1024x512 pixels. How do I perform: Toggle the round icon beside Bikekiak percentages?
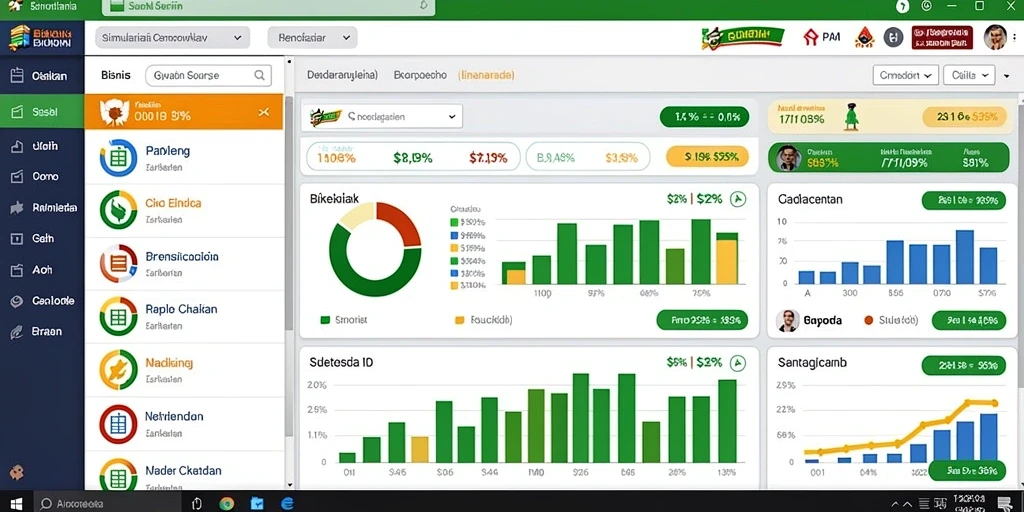(x=737, y=199)
